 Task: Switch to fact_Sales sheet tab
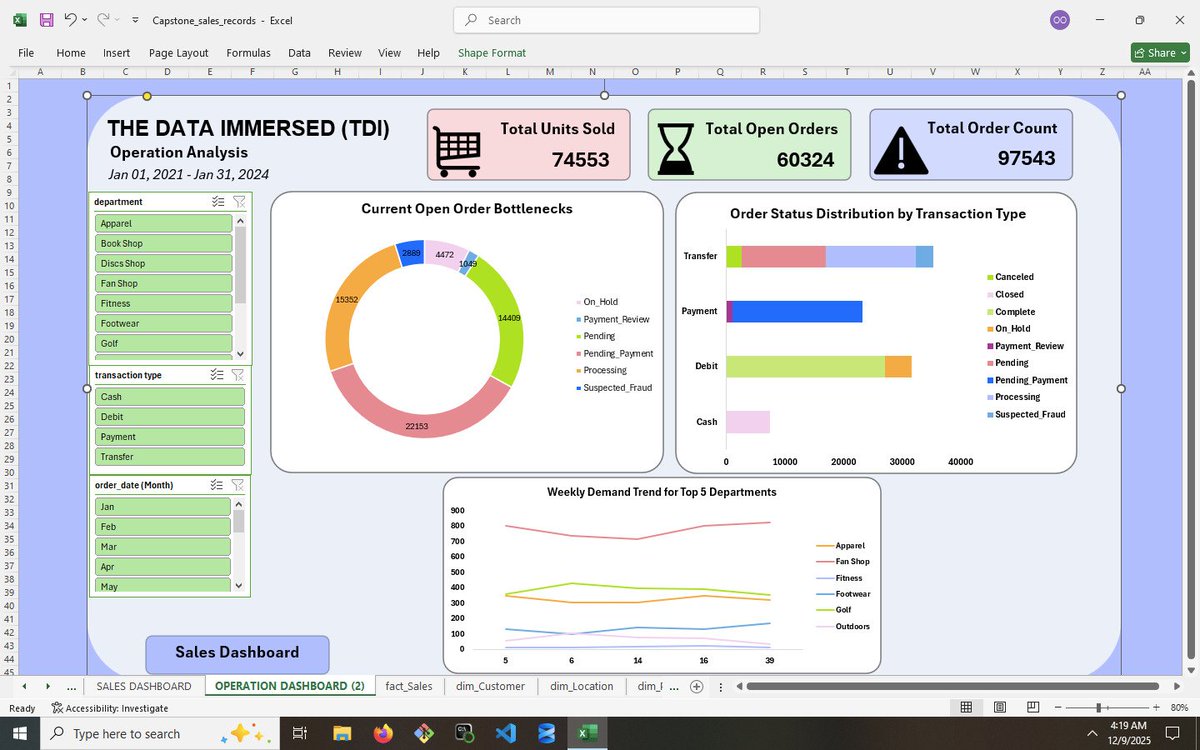409,686
